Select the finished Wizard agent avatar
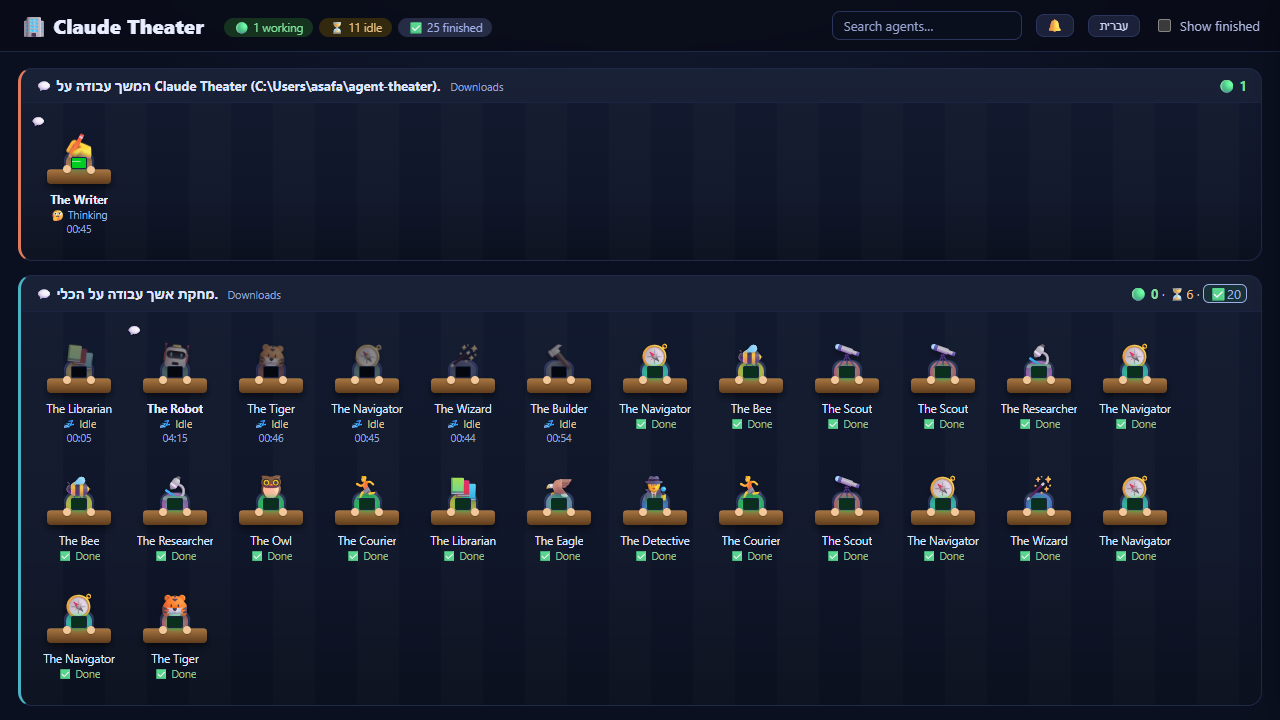Image resolution: width=1280 pixels, height=720 pixels. [x=1039, y=501]
